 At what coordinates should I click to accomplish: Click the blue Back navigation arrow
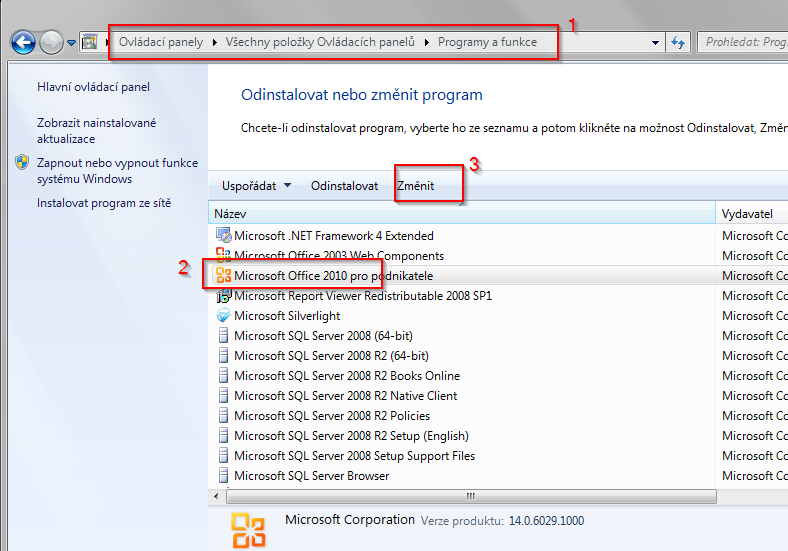point(23,43)
